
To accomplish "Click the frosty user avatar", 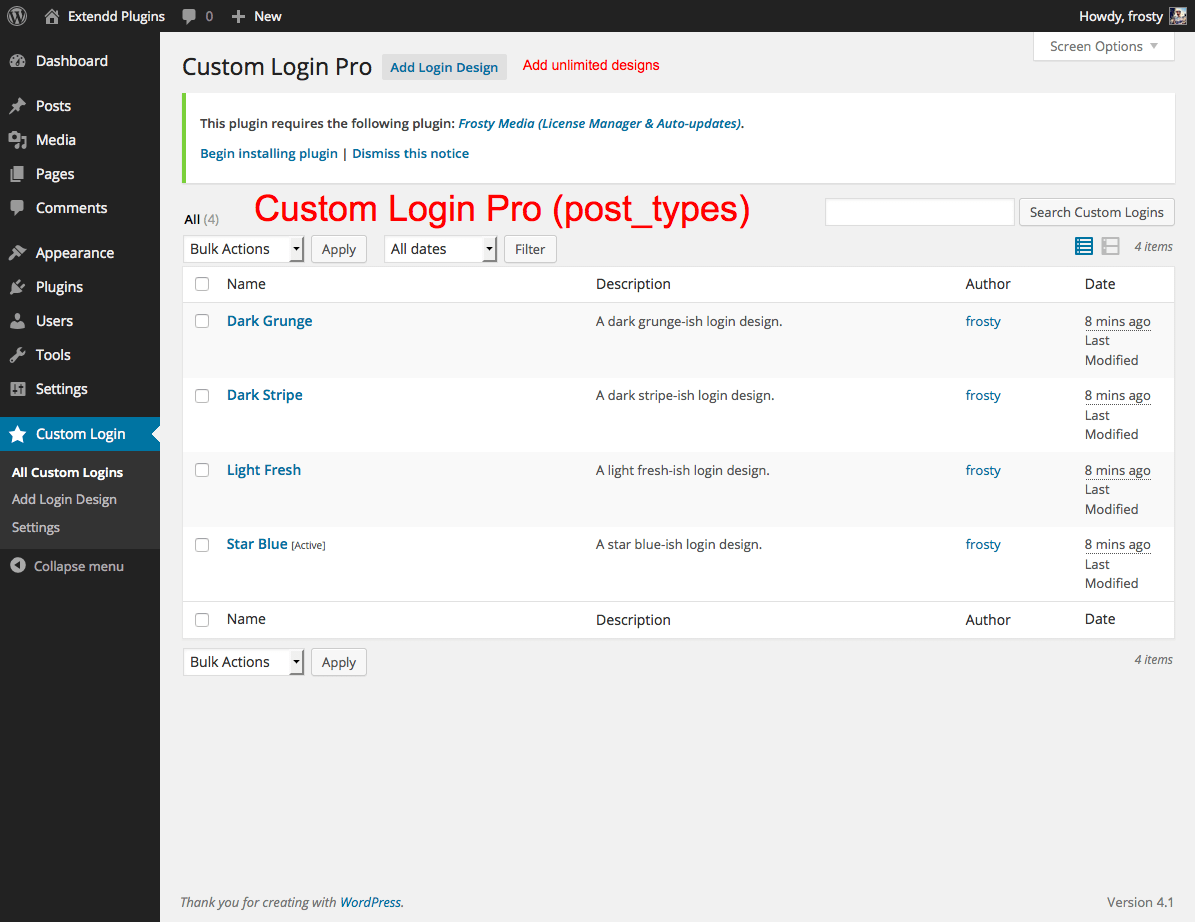I will [x=1177, y=16].
